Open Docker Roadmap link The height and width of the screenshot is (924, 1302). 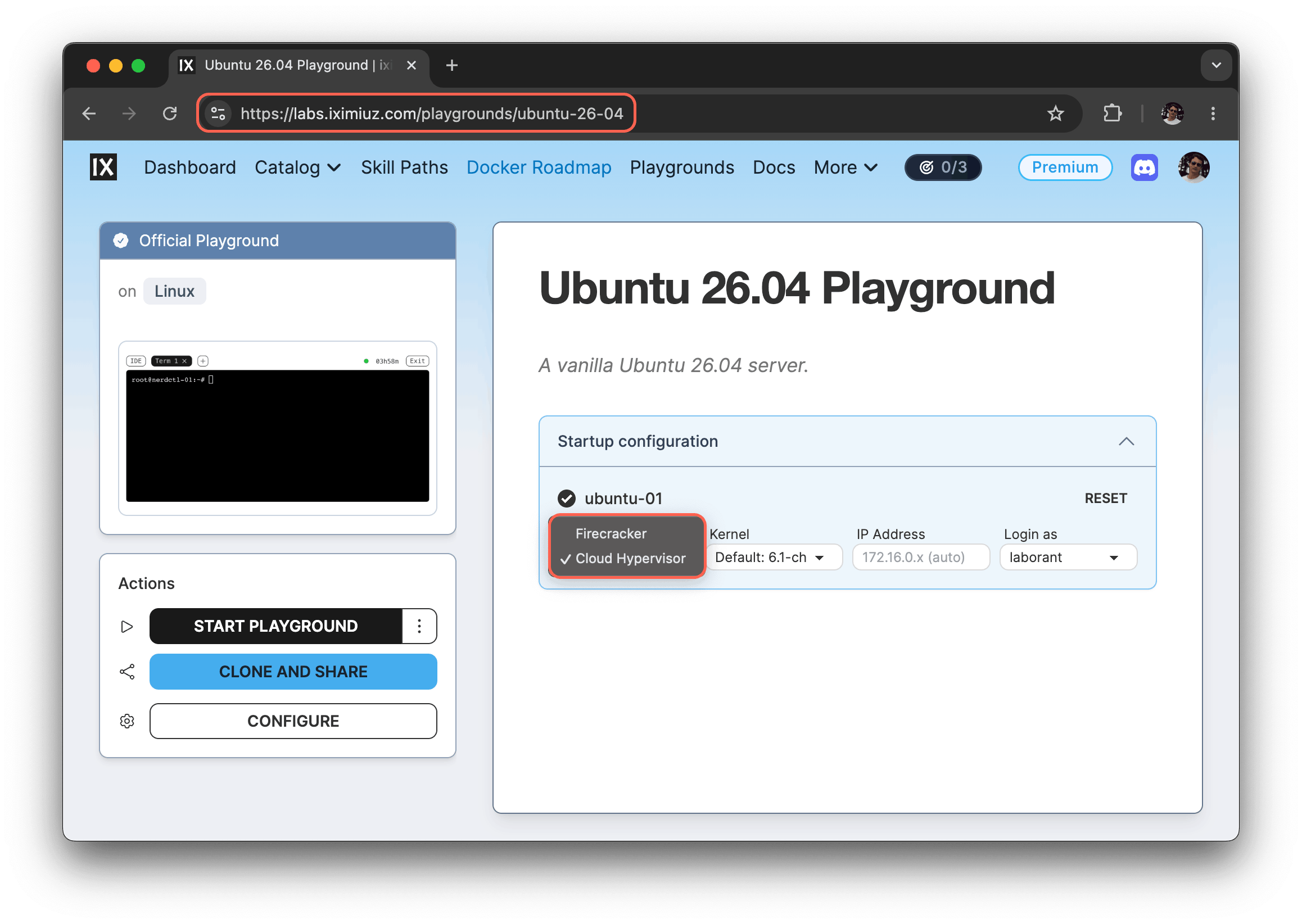pyautogui.click(x=539, y=167)
